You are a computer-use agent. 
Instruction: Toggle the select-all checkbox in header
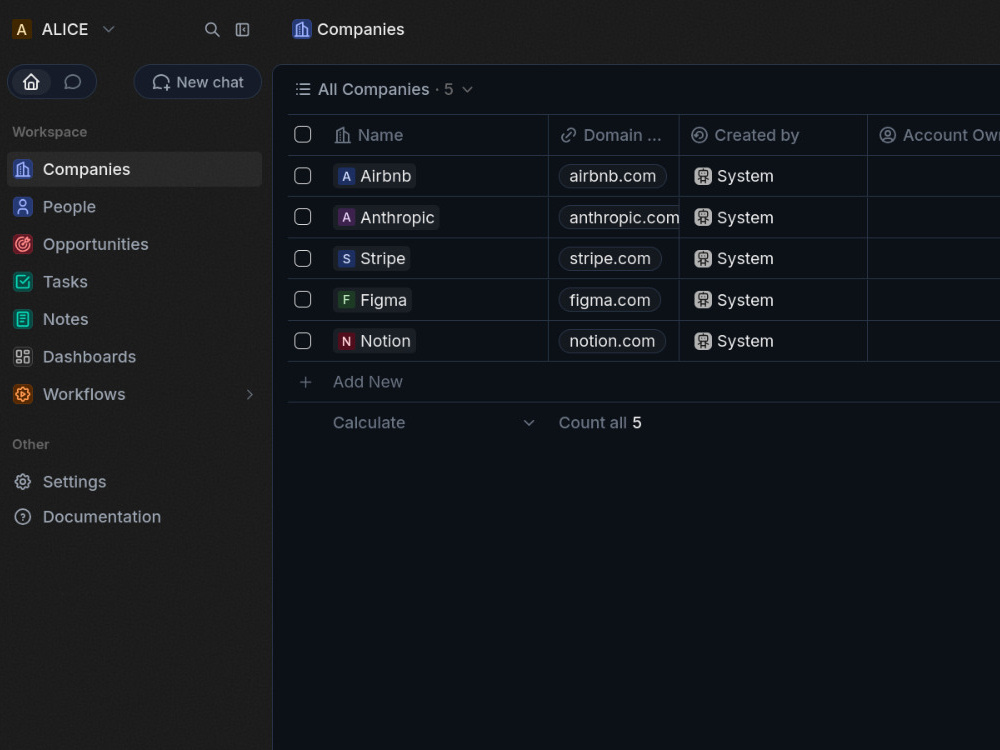(x=303, y=135)
